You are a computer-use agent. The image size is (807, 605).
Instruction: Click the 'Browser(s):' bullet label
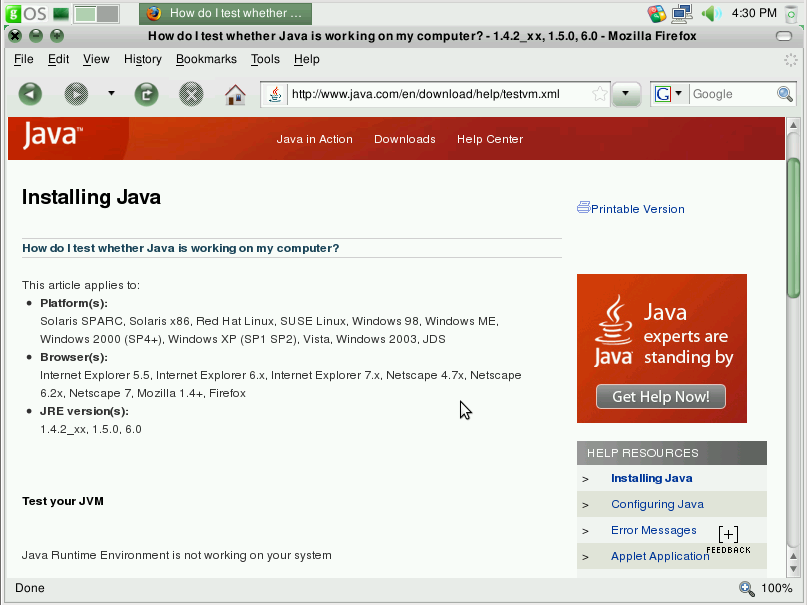tap(74, 357)
